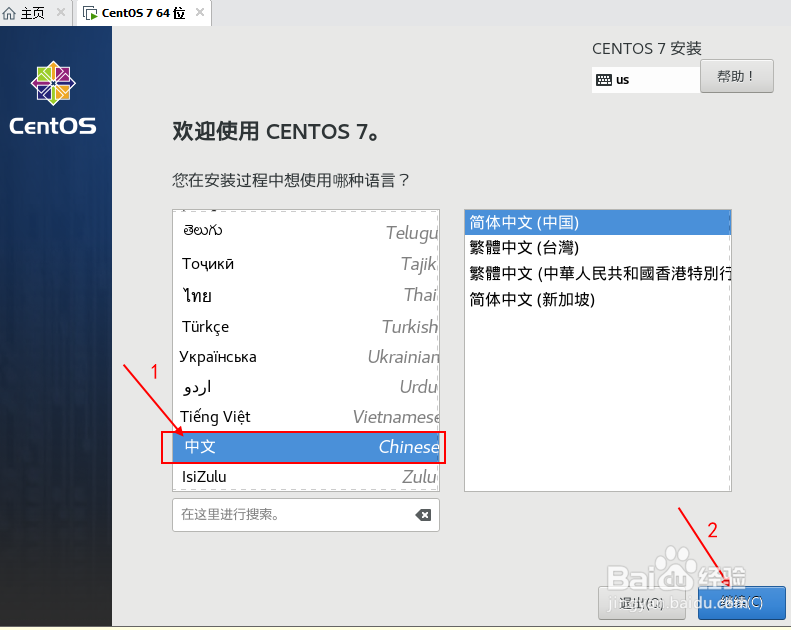This screenshot has height=630, width=791.
Task: Select Urdu language row
Action: pos(306,387)
